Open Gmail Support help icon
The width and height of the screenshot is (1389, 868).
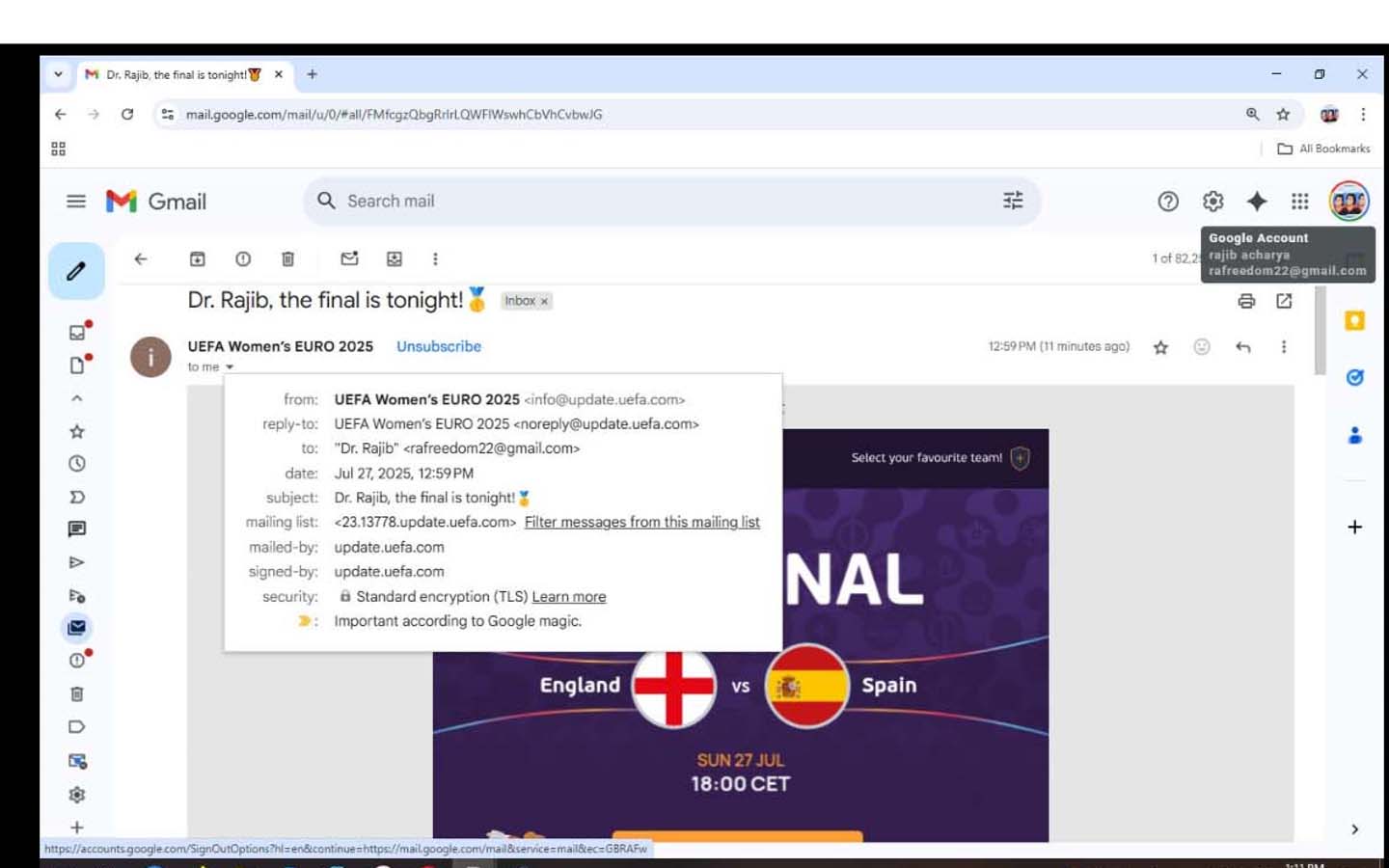[x=1168, y=201]
